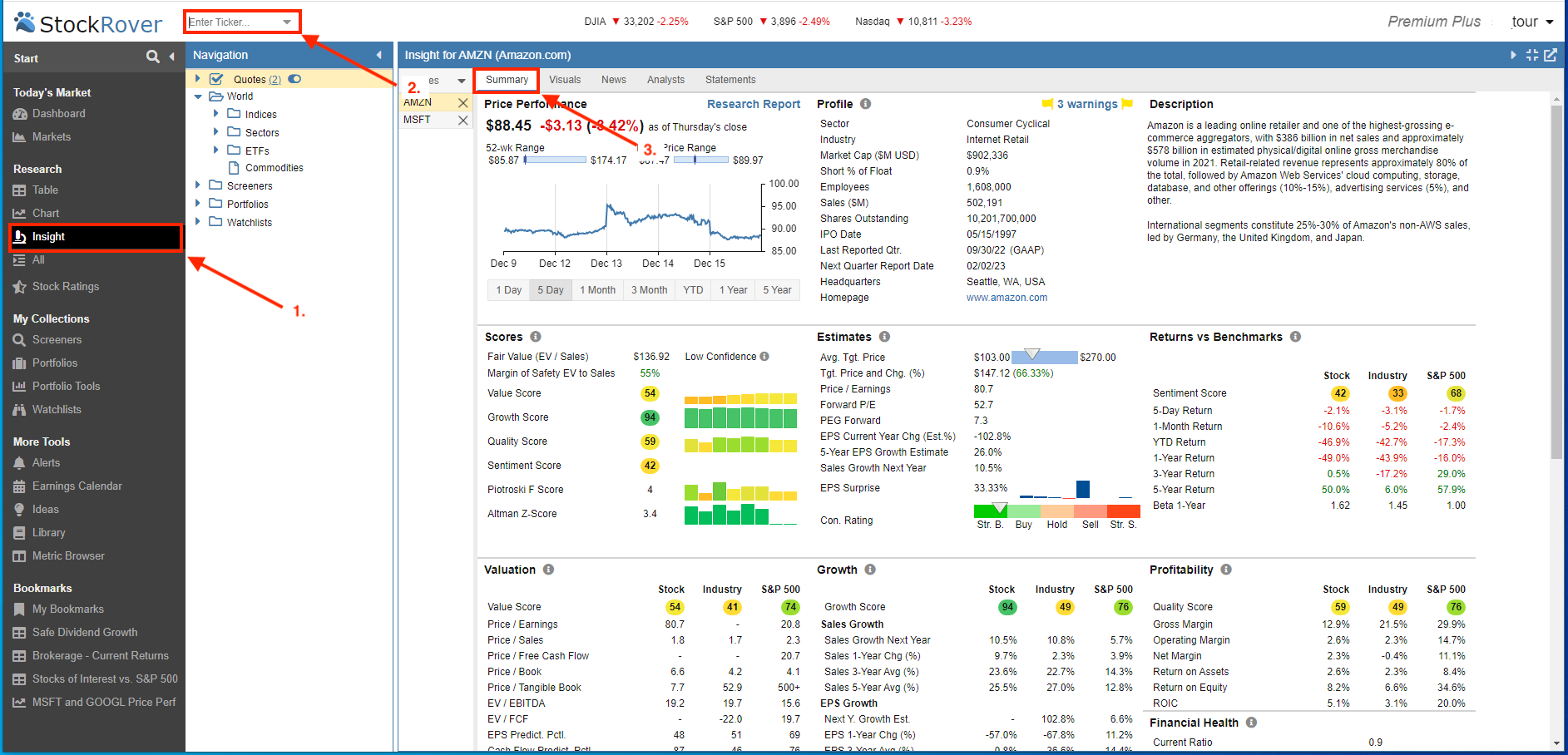Open Commodities in the World folder
Image resolution: width=1568 pixels, height=755 pixels.
coord(274,168)
